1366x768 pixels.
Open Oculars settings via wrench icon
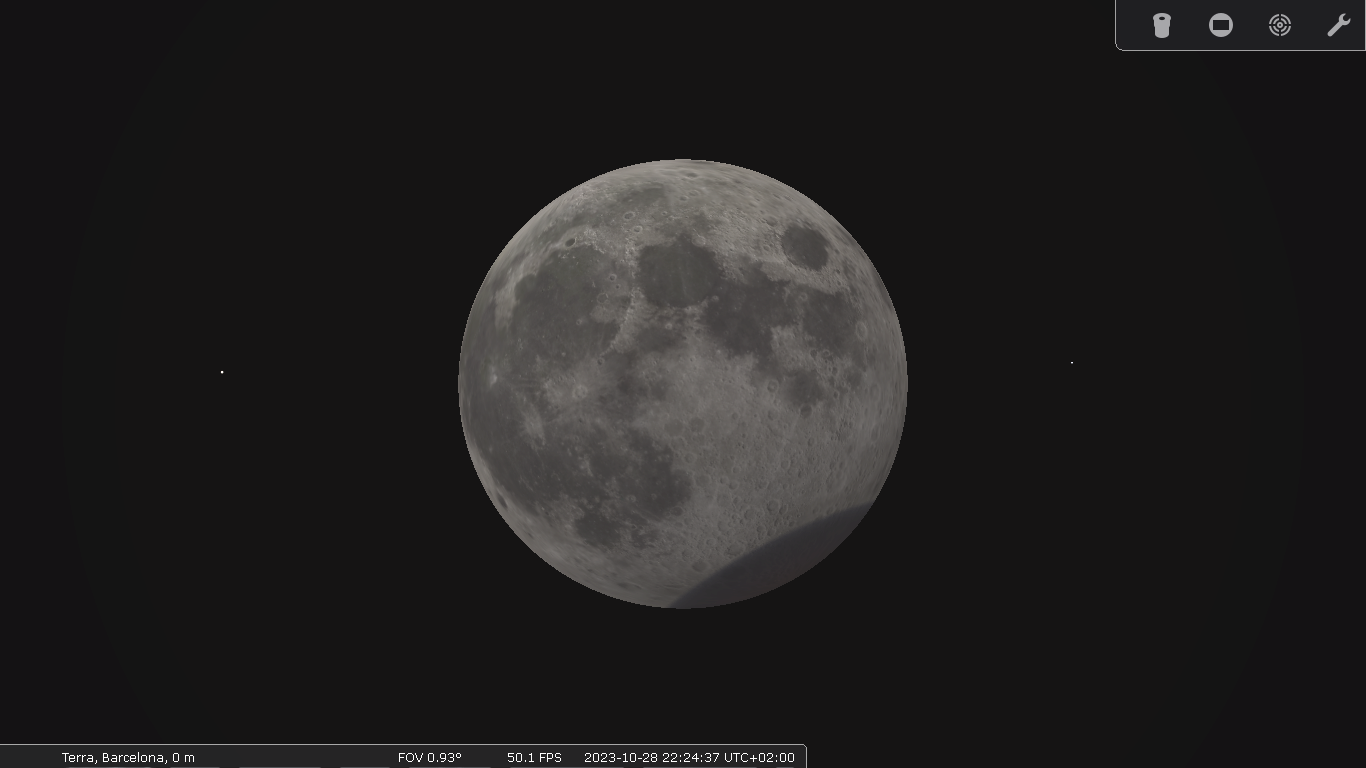coord(1338,25)
